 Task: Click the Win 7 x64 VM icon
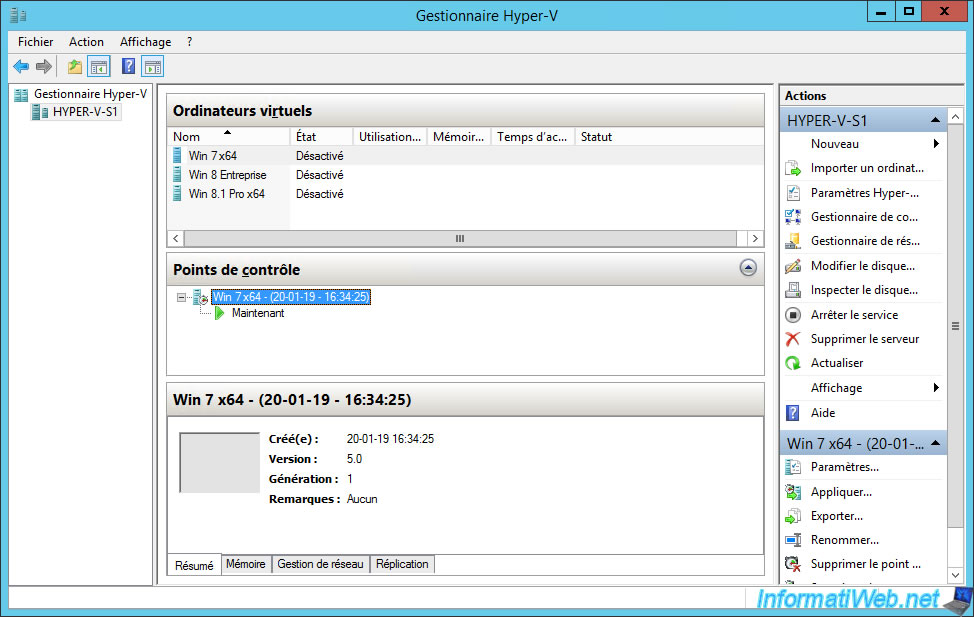(x=177, y=155)
